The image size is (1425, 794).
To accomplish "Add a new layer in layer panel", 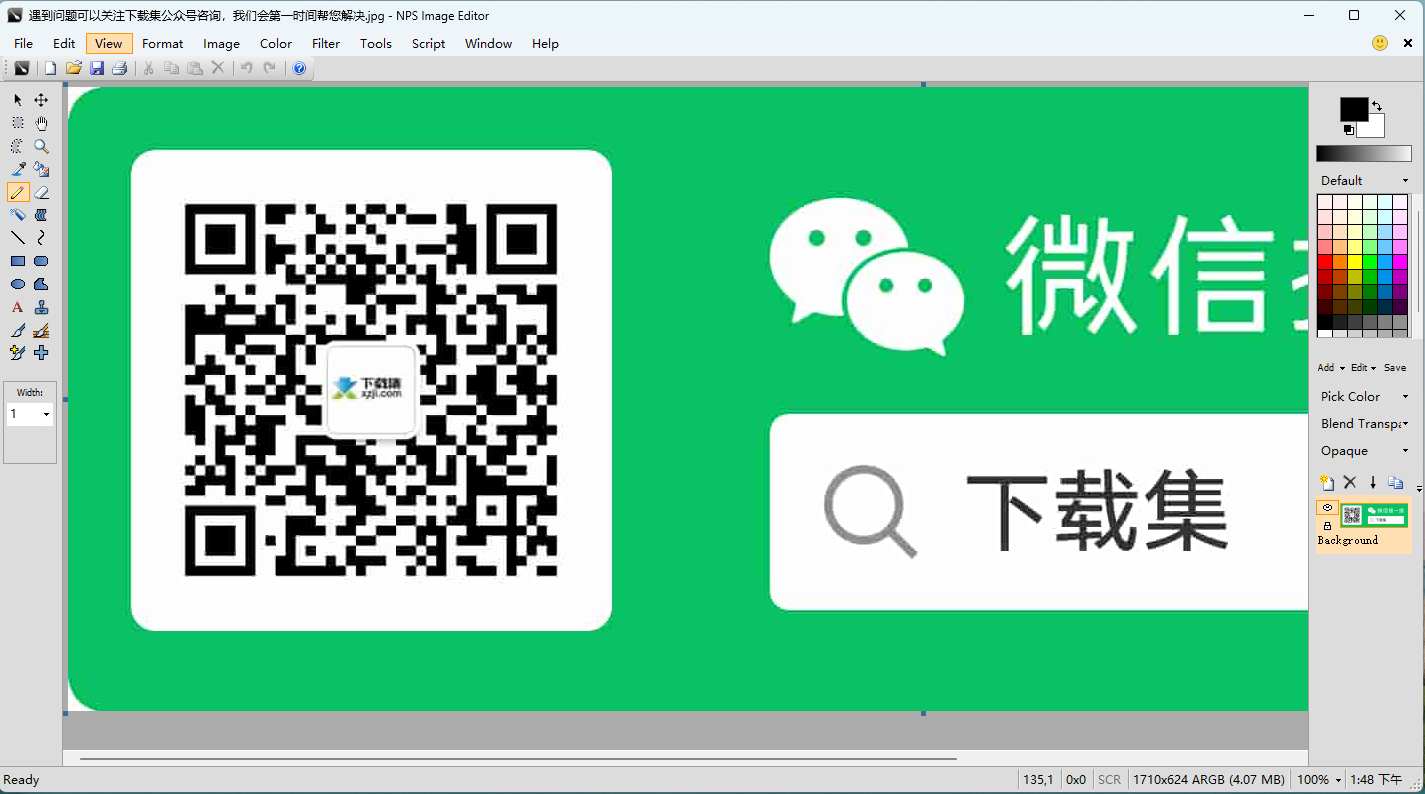I will point(1327,483).
